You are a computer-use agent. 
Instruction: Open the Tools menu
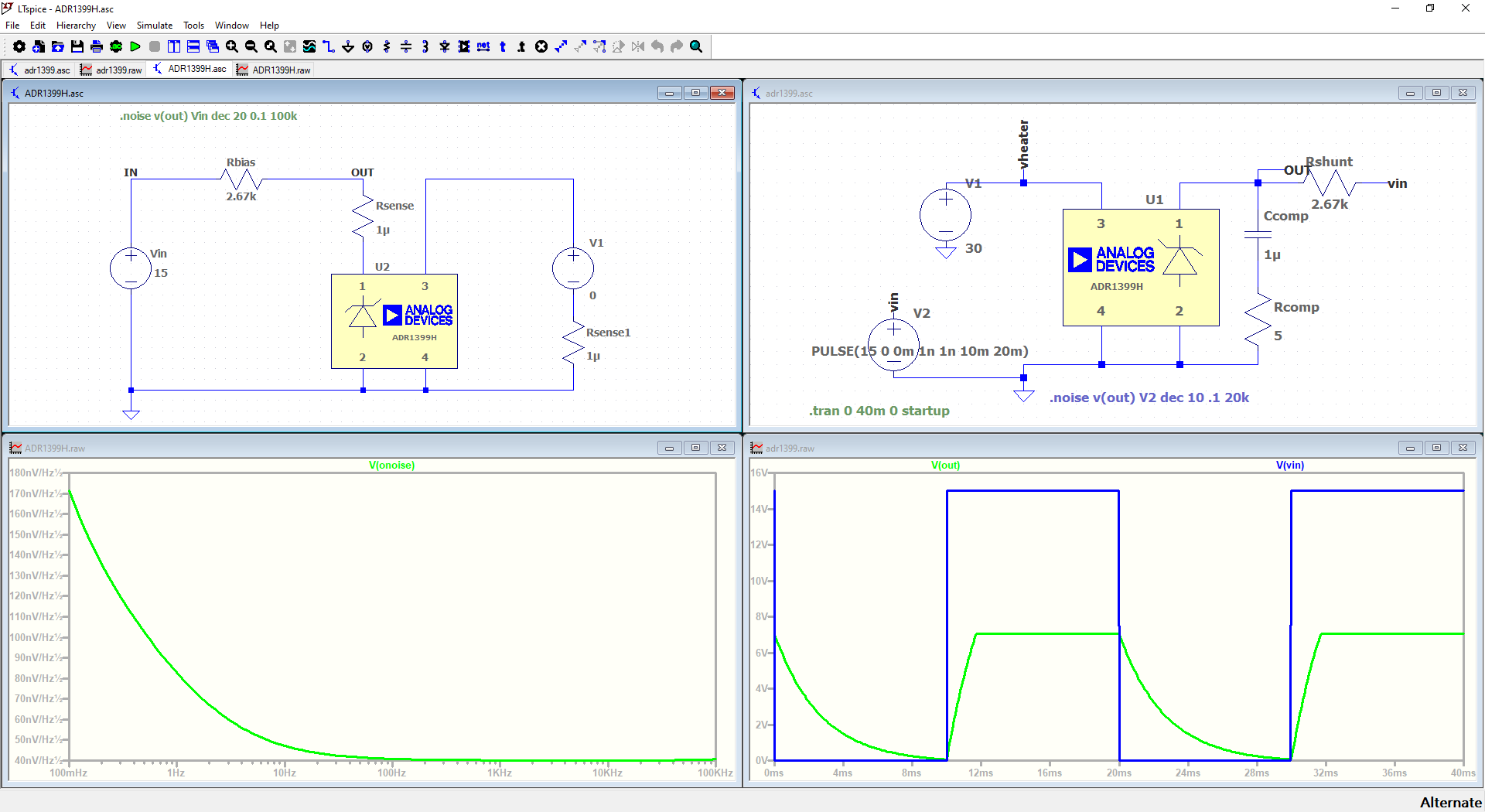point(193,26)
